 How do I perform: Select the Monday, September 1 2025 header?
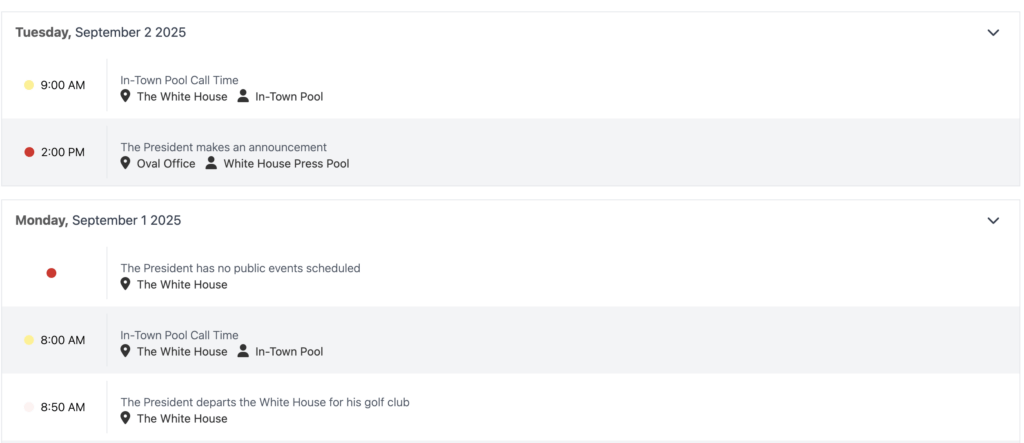point(98,220)
